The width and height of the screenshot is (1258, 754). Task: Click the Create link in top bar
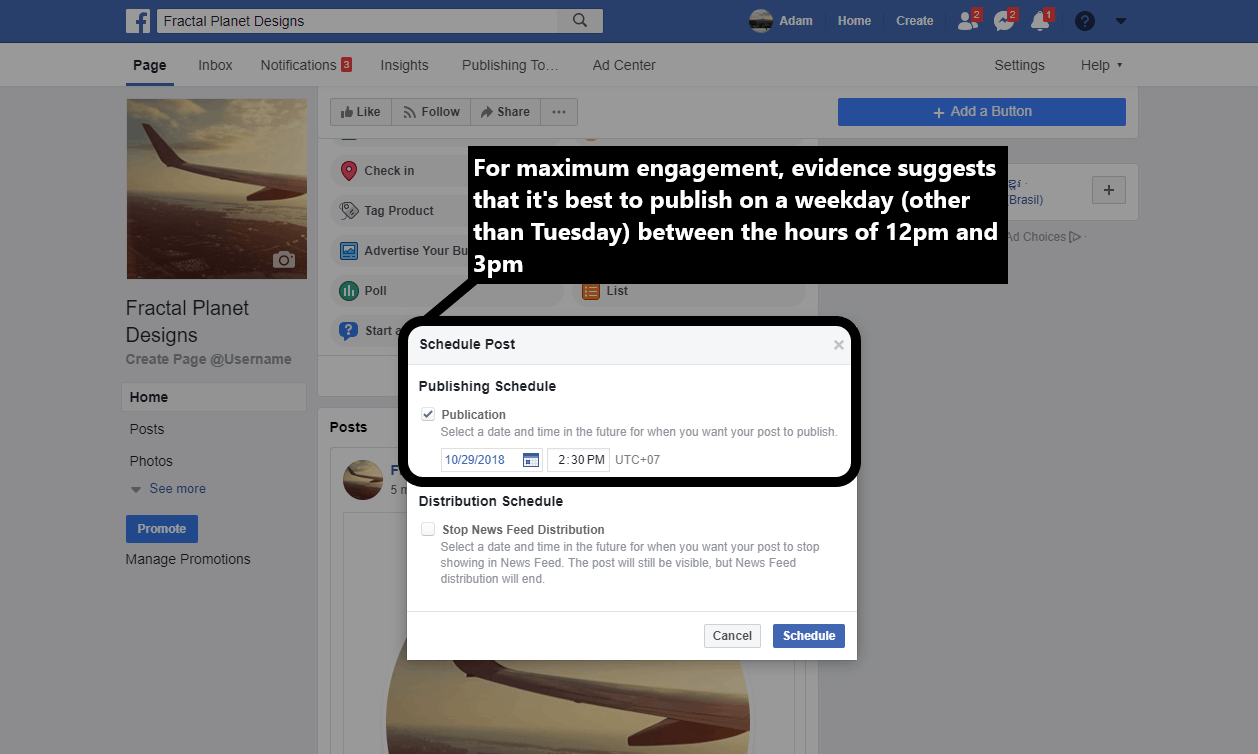click(915, 21)
